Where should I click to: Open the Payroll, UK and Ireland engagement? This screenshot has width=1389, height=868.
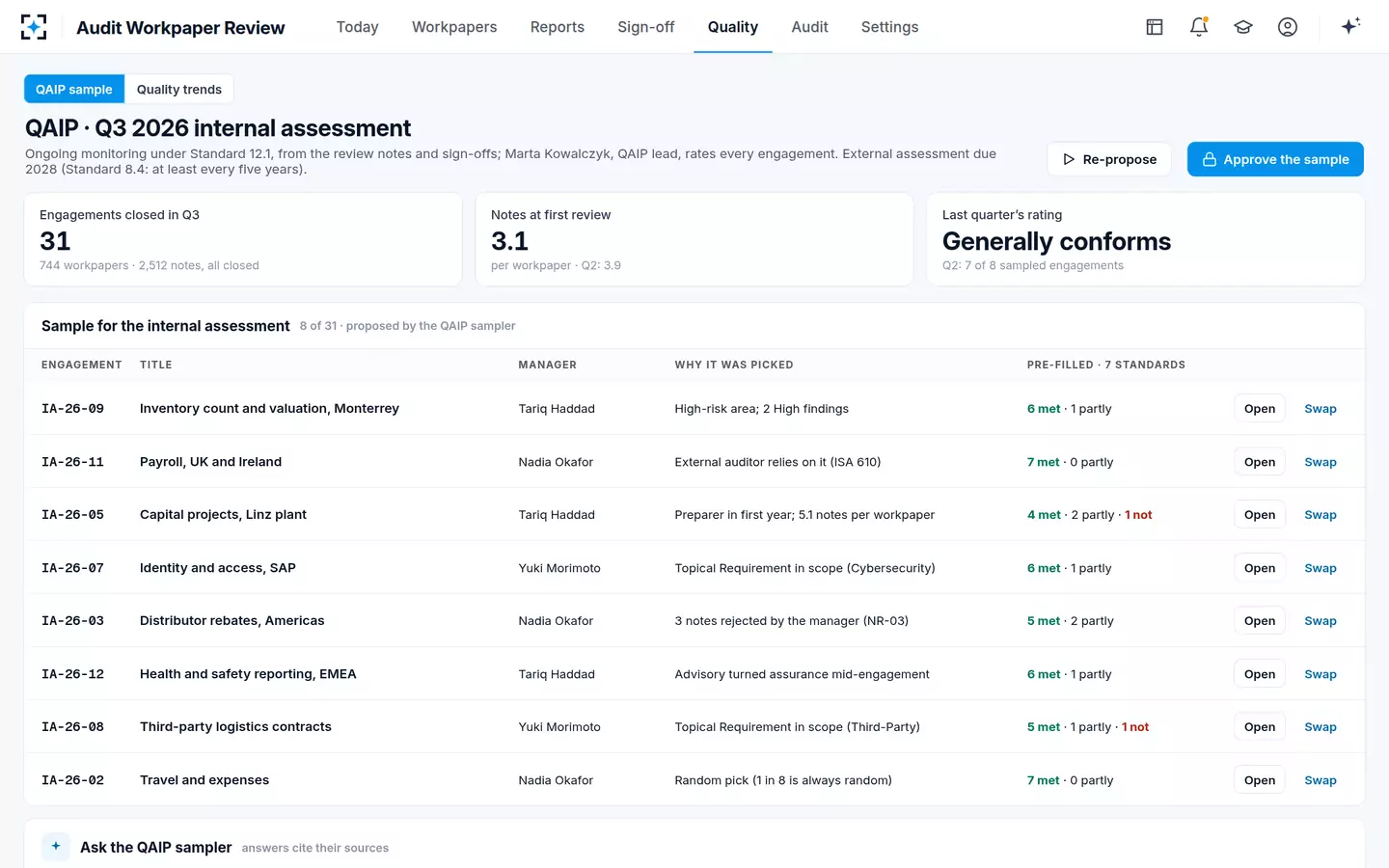(1260, 462)
